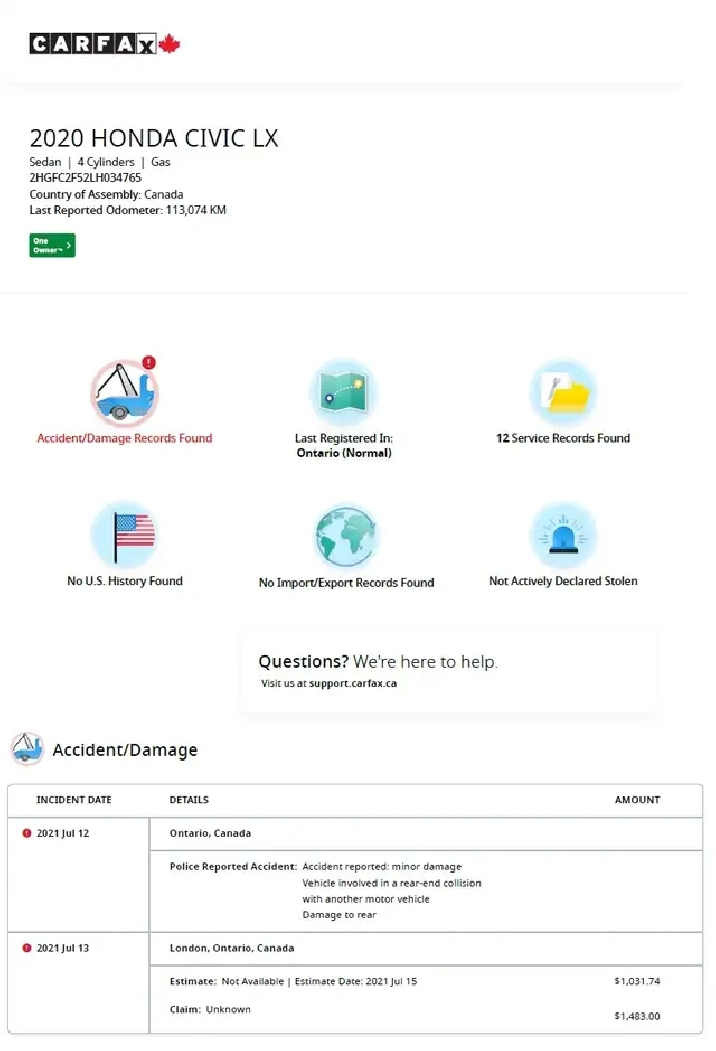716x1051 pixels.
Task: Click the No U.S. History Found label
Action: tap(125, 581)
